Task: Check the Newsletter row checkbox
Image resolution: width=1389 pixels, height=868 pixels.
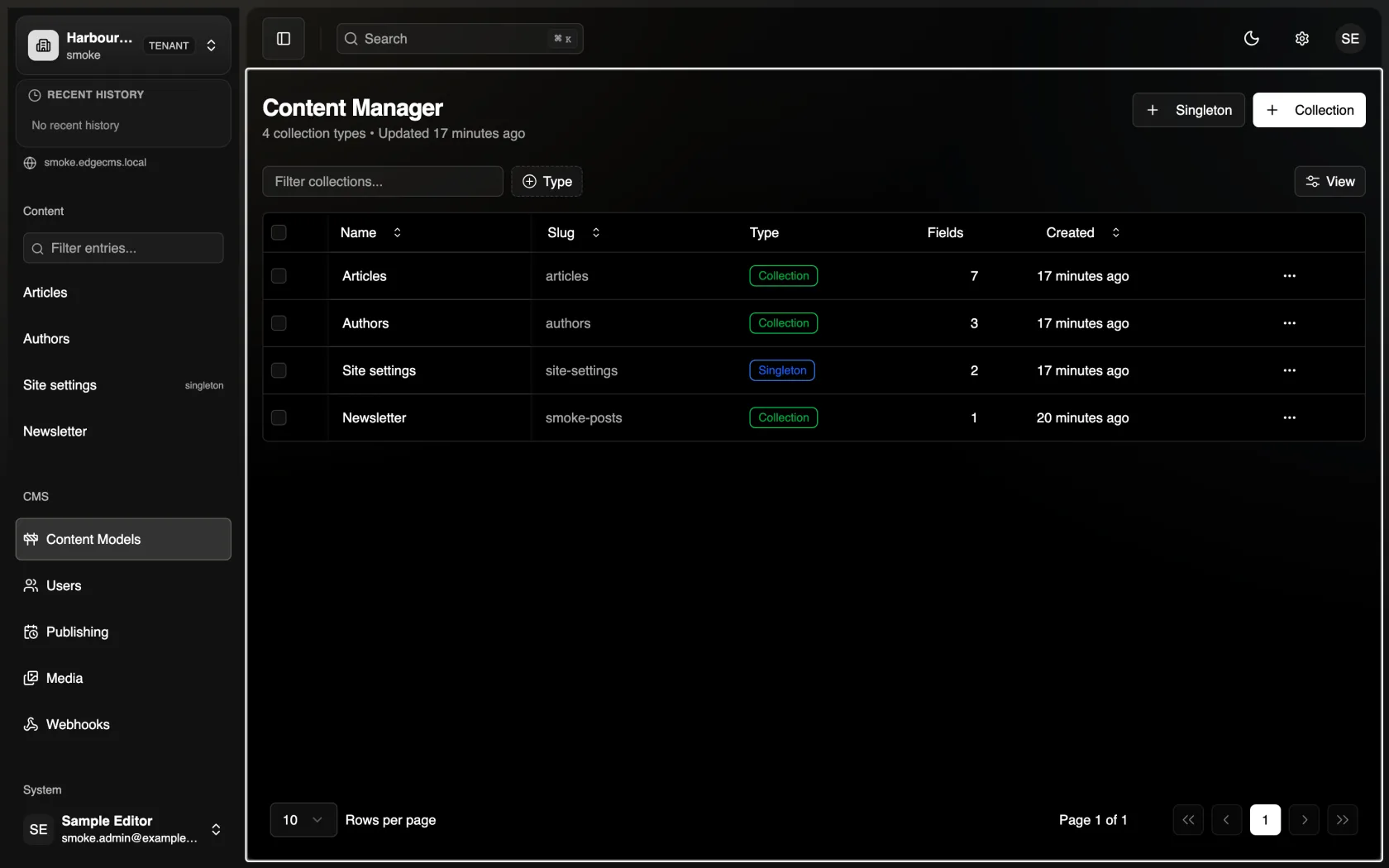Action: click(279, 417)
